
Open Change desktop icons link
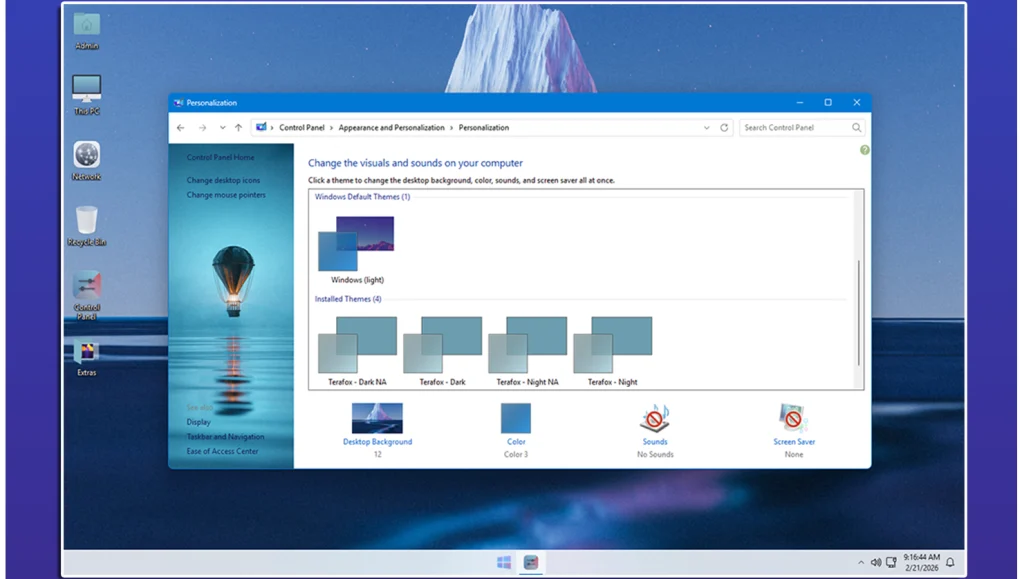pyautogui.click(x=223, y=181)
